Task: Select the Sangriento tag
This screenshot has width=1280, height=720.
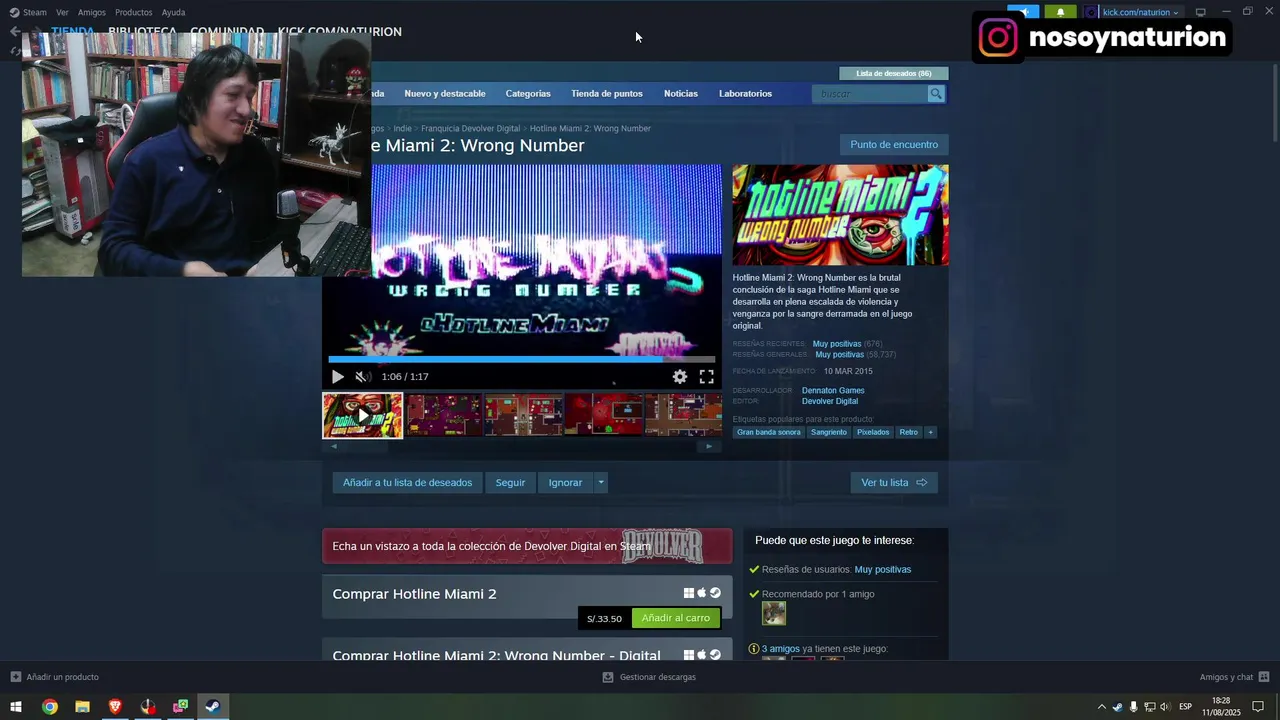Action: [829, 432]
